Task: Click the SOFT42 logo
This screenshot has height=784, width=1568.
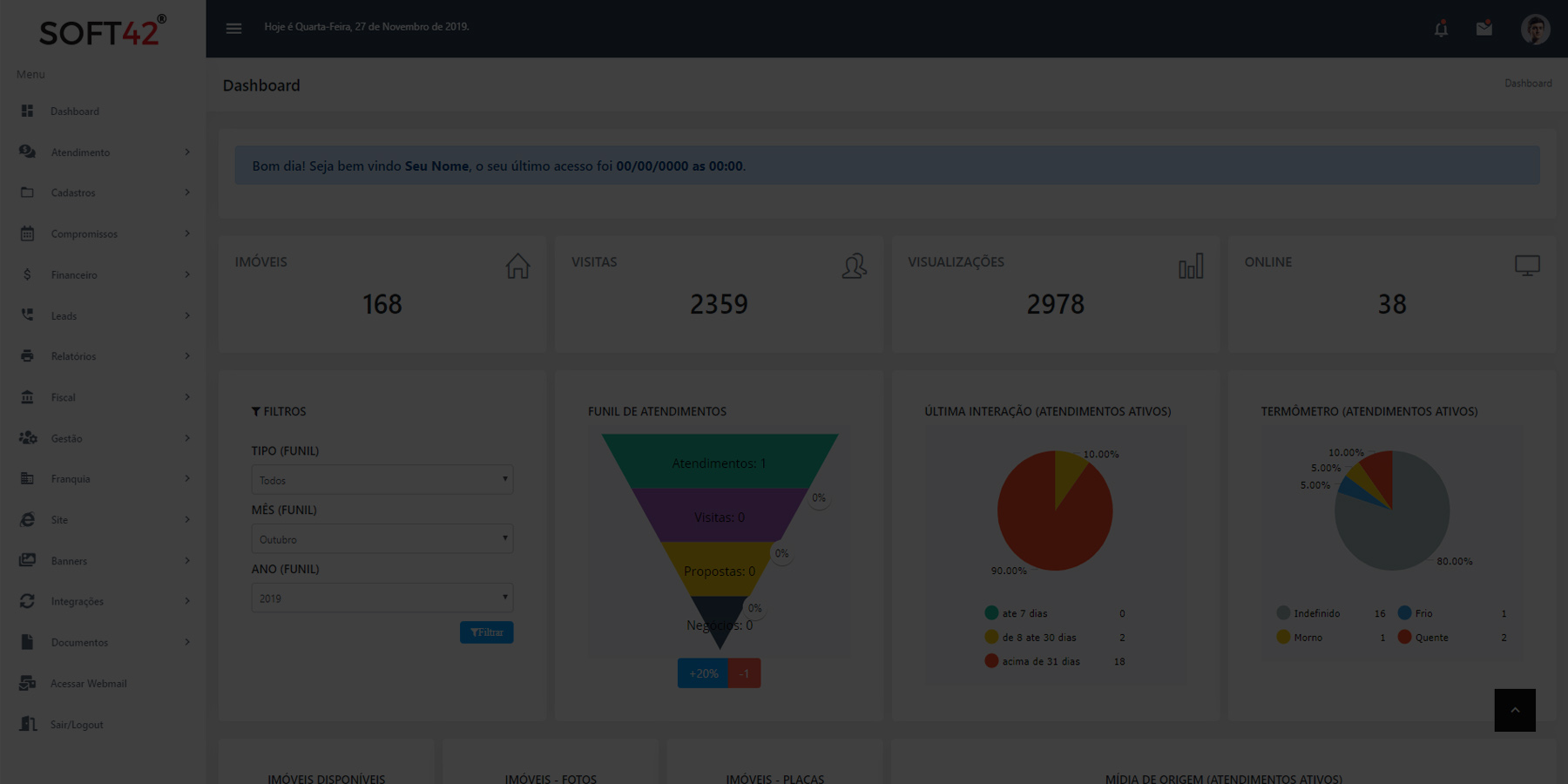Action: 103,31
